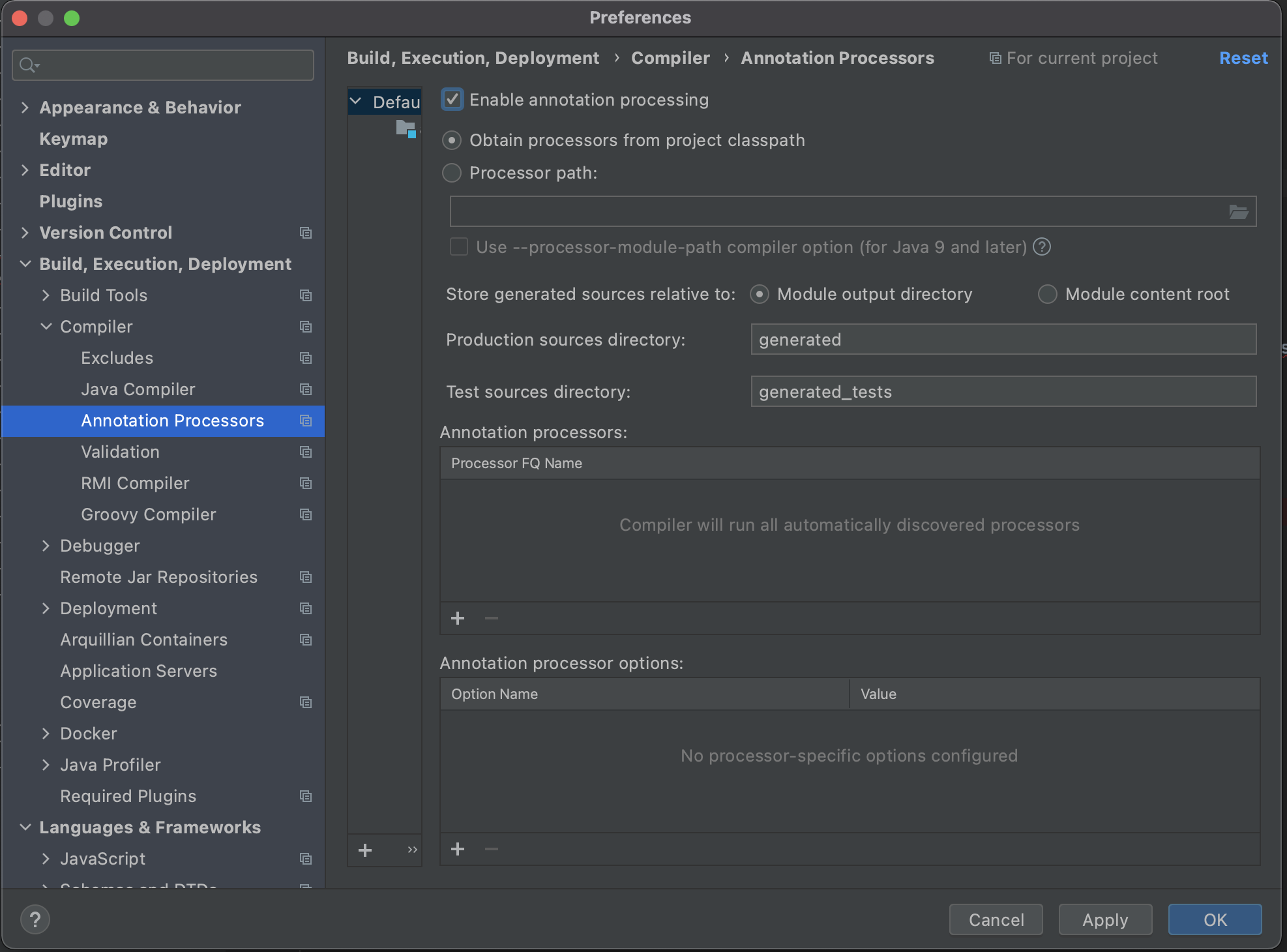Select Module content root radio button

pos(1047,294)
